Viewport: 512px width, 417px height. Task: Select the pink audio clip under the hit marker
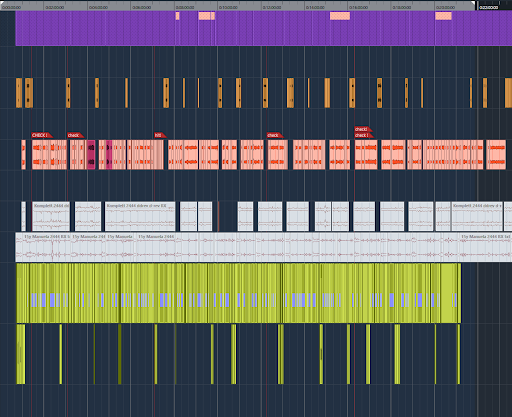coord(145,155)
